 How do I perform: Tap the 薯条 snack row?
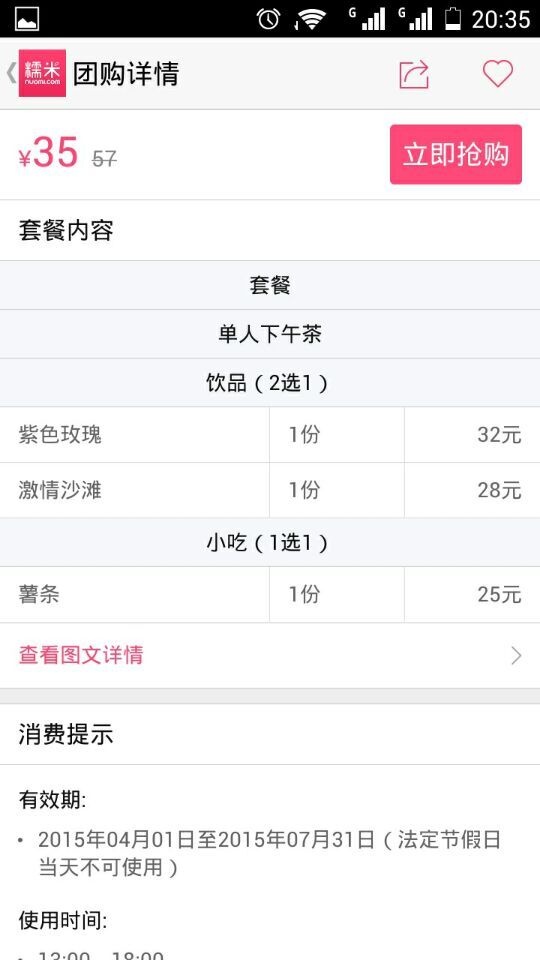[270, 594]
